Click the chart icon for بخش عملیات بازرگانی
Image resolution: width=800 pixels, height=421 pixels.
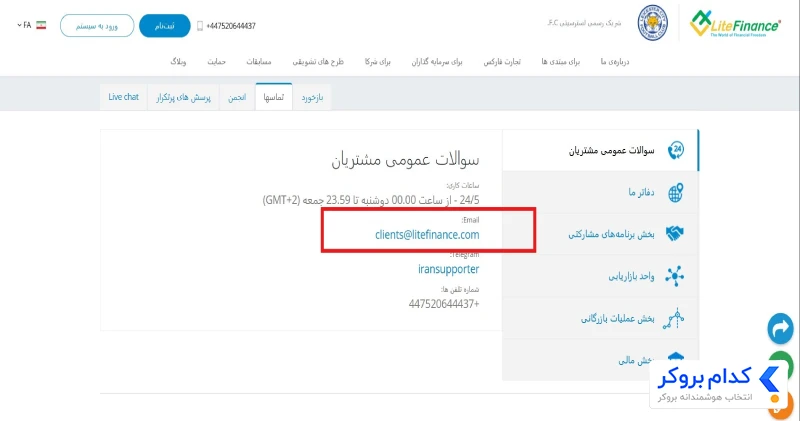673,318
